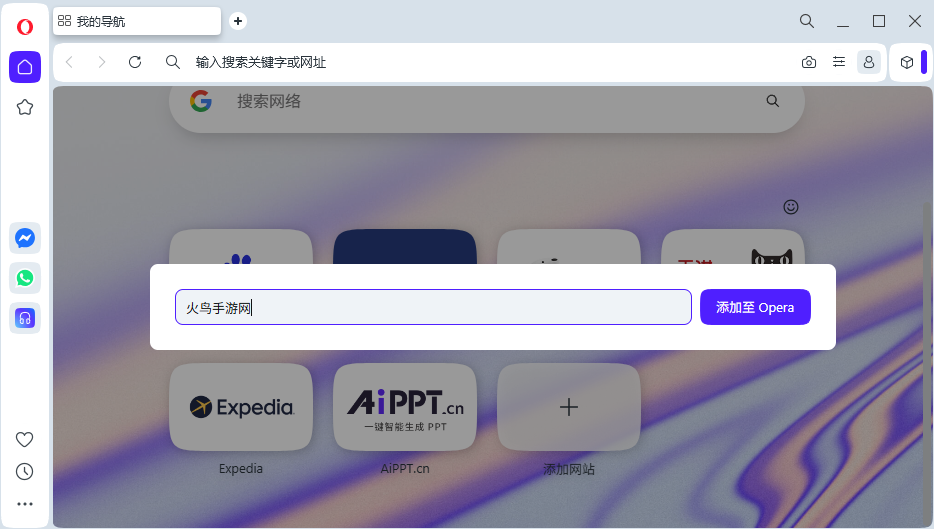
Task: Click the 添加至 Opera button
Action: click(x=755, y=307)
